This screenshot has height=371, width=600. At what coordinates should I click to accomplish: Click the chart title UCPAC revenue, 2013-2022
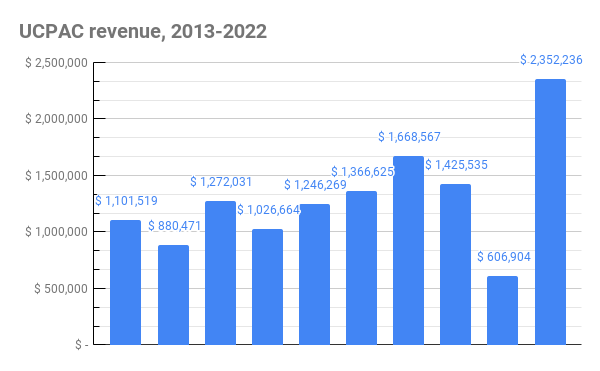(x=143, y=32)
